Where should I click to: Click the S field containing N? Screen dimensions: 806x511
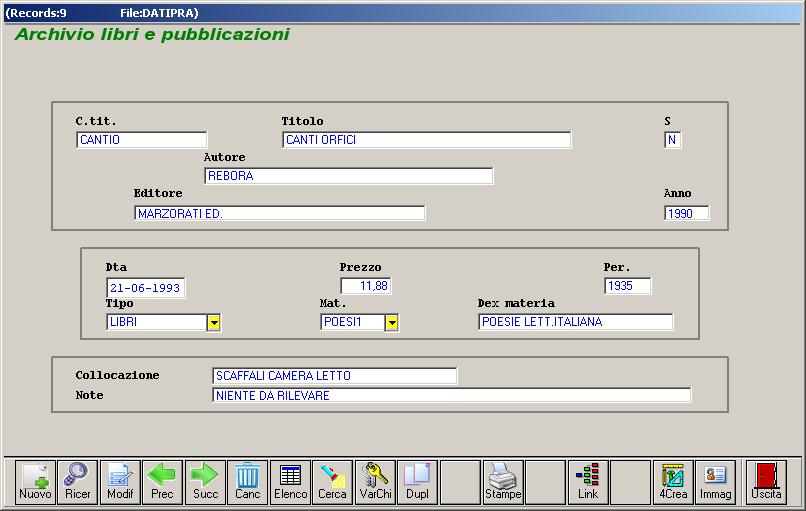(672, 140)
